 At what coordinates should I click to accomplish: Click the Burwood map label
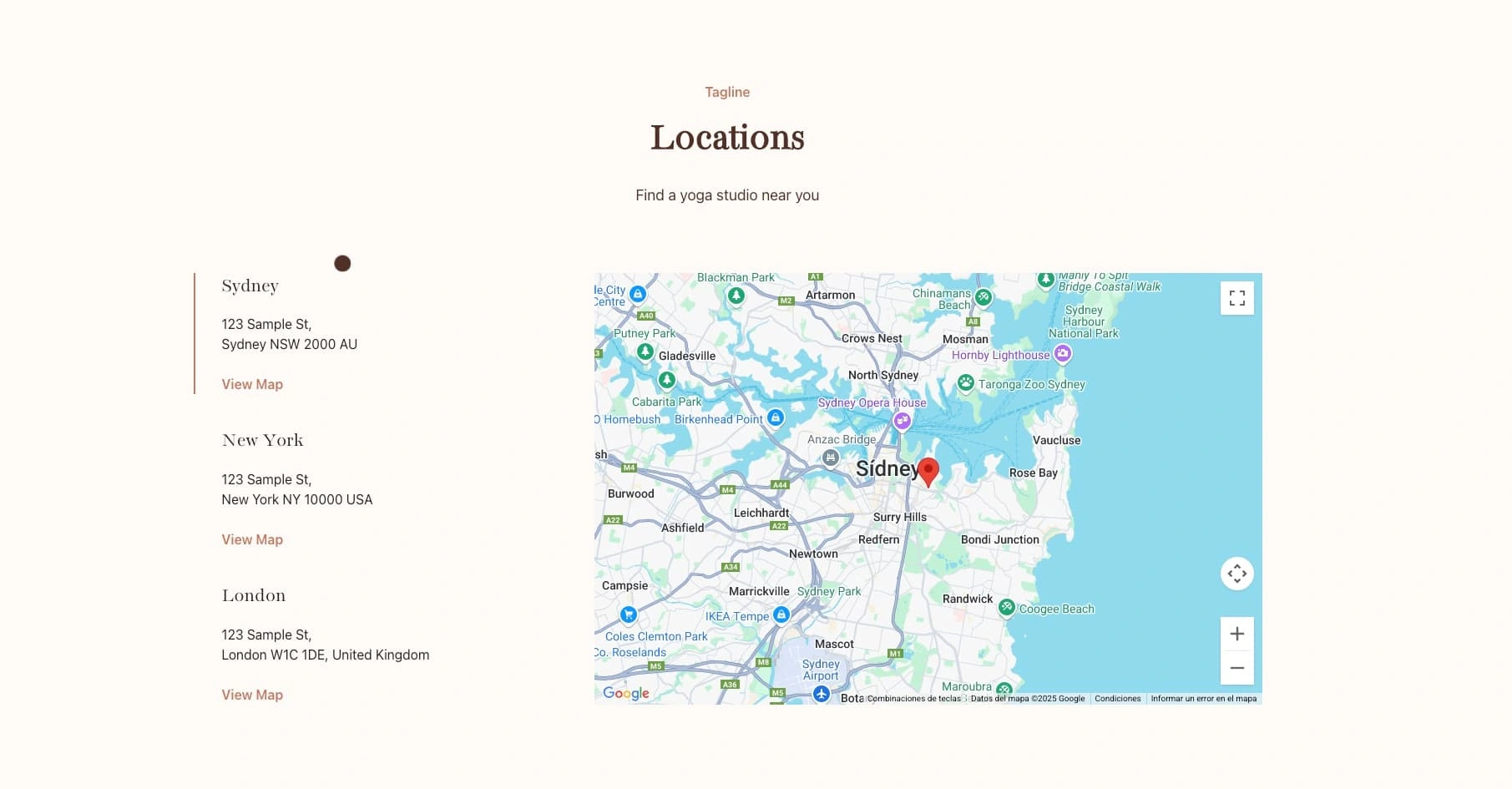point(630,493)
